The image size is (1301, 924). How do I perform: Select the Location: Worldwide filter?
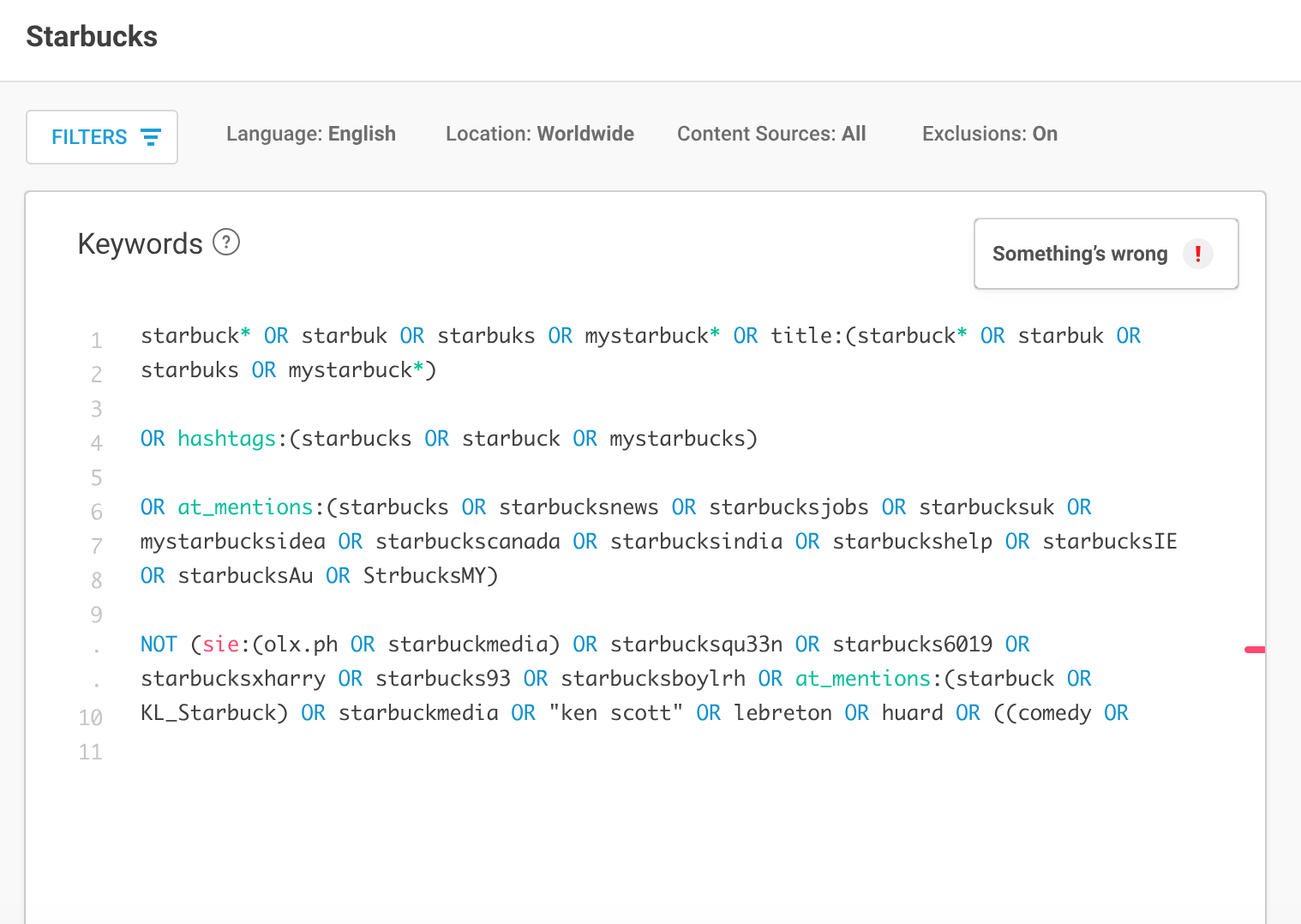click(540, 134)
